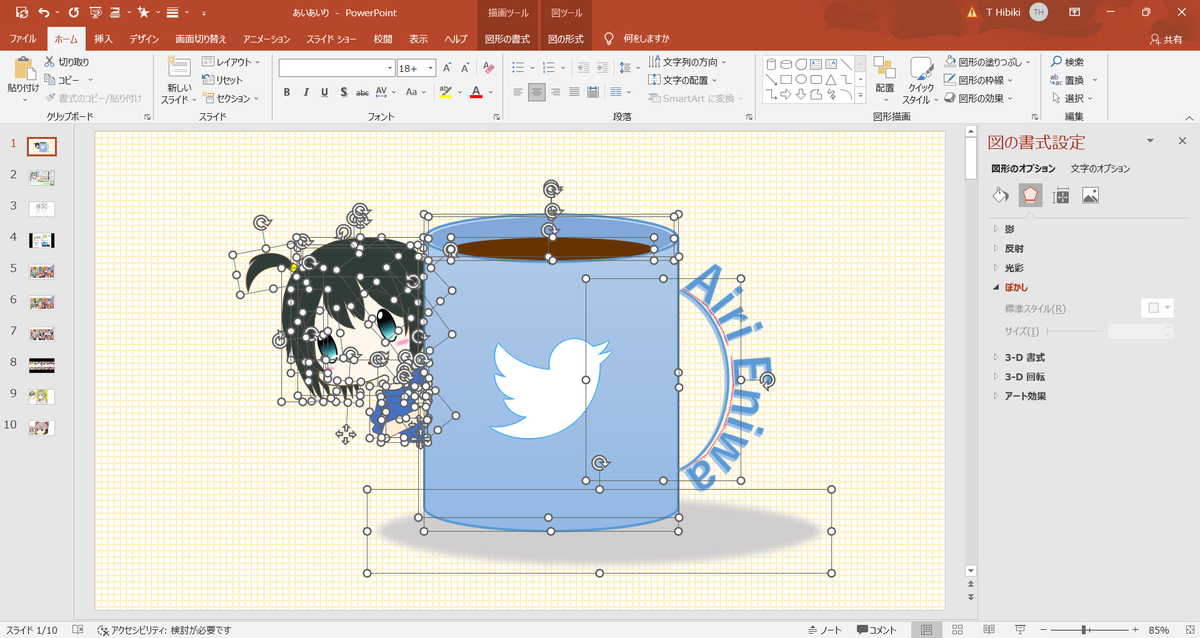1200x638 pixels.
Task: Click Find (検索) magnifier
Action: coord(1068,62)
